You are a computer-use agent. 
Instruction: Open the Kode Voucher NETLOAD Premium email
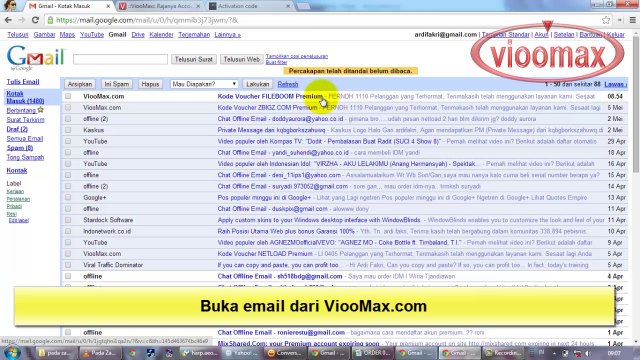tap(265, 253)
